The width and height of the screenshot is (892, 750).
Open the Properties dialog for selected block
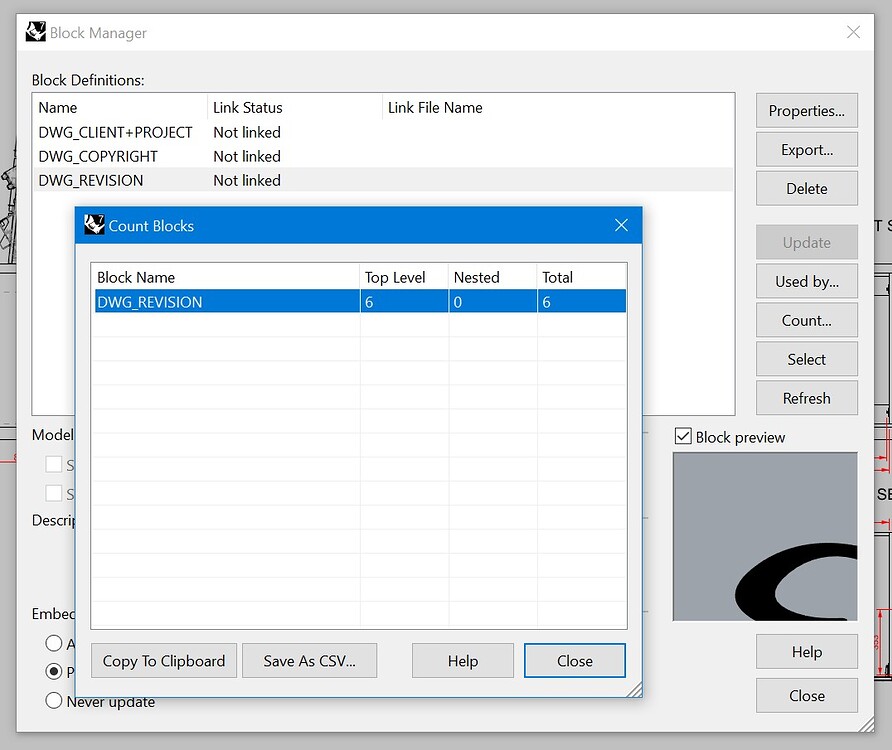[806, 110]
